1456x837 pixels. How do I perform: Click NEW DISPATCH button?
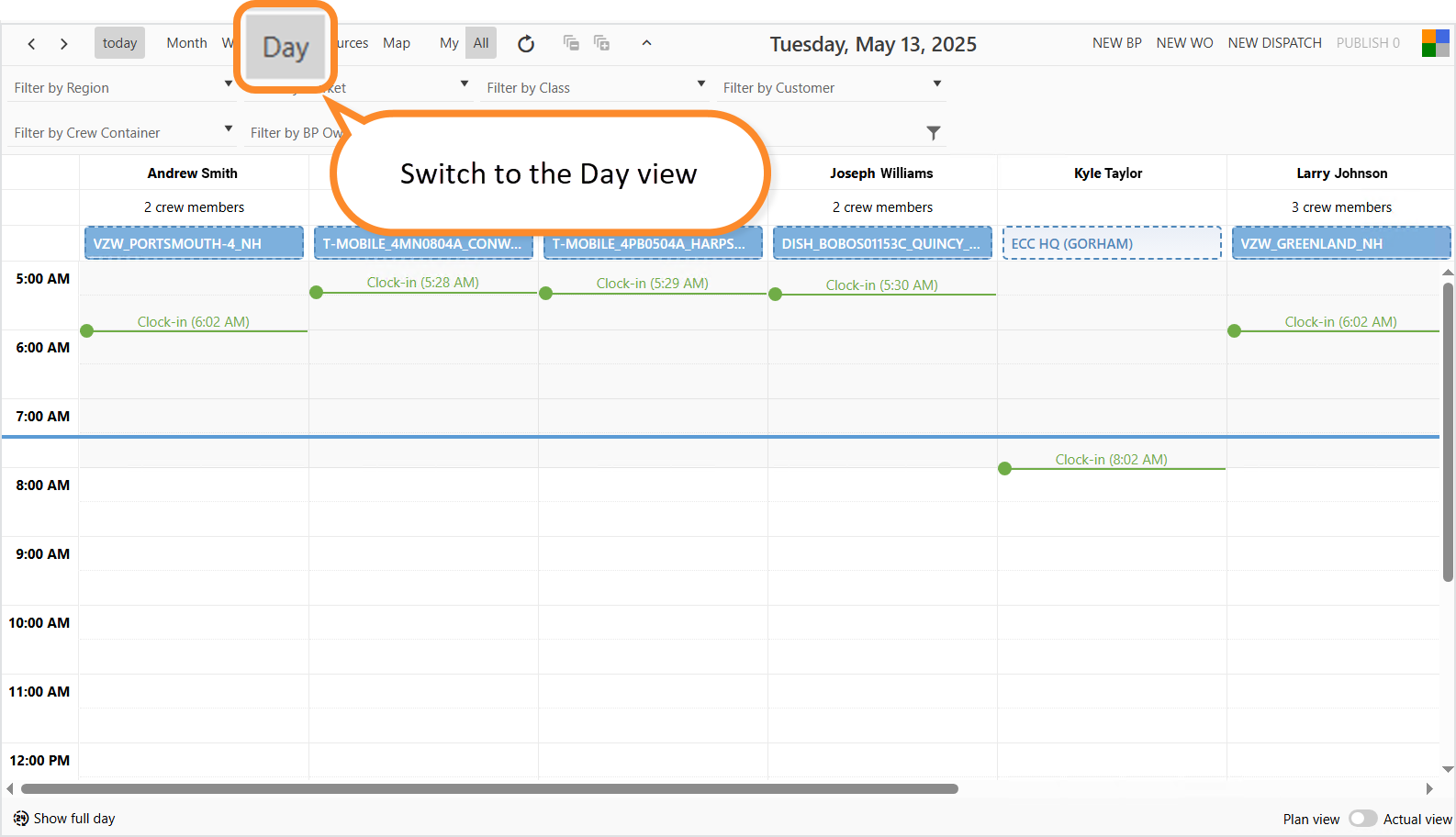(x=1274, y=43)
